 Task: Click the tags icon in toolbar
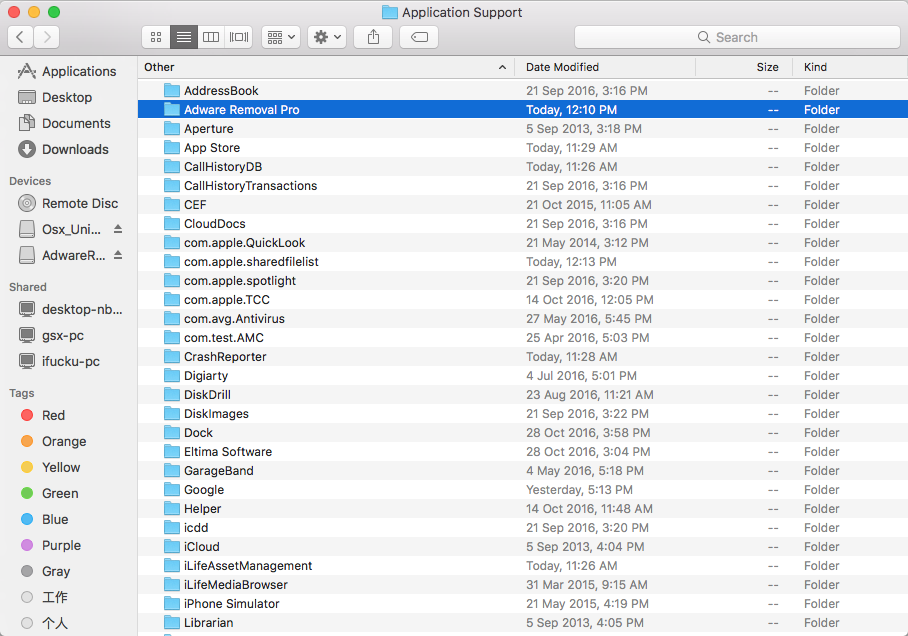tap(418, 37)
